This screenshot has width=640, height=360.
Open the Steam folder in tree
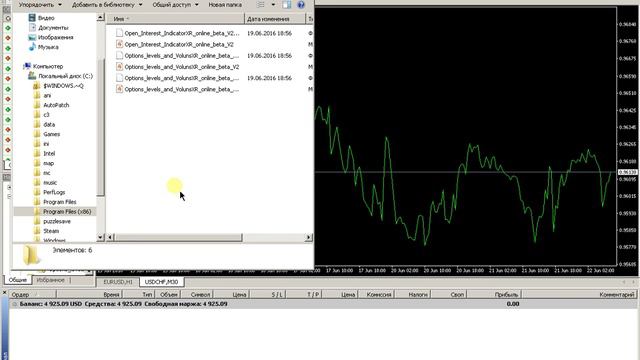pyautogui.click(x=51, y=231)
